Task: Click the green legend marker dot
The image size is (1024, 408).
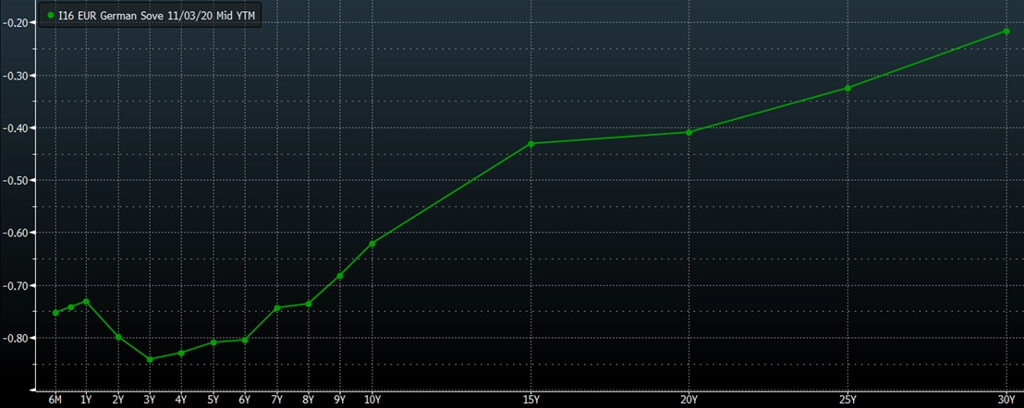Action: point(50,14)
